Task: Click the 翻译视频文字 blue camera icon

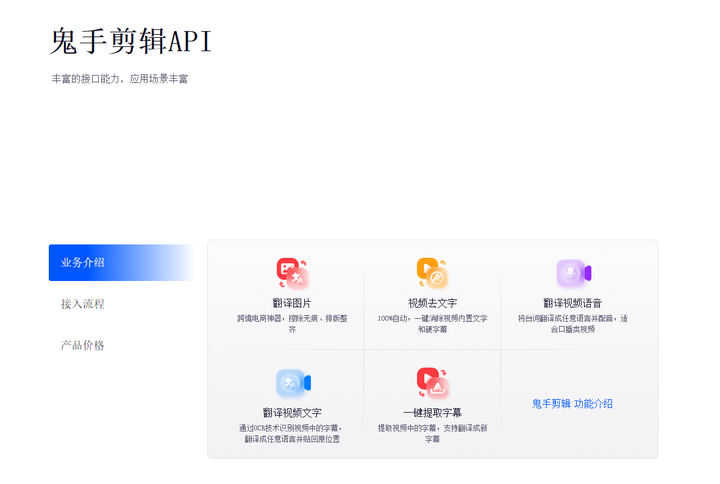Action: (293, 383)
